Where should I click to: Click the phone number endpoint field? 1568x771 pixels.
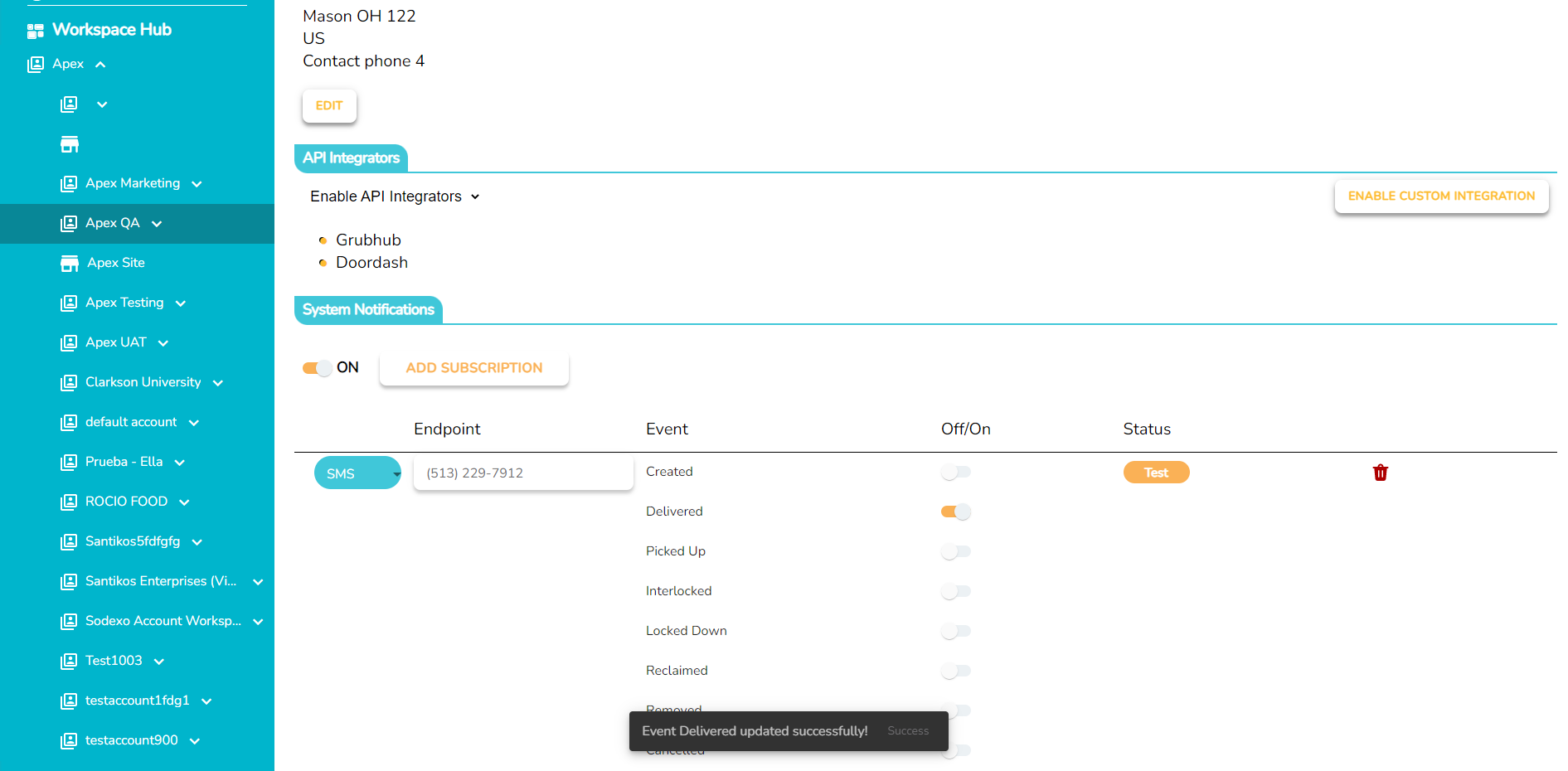pyautogui.click(x=522, y=473)
